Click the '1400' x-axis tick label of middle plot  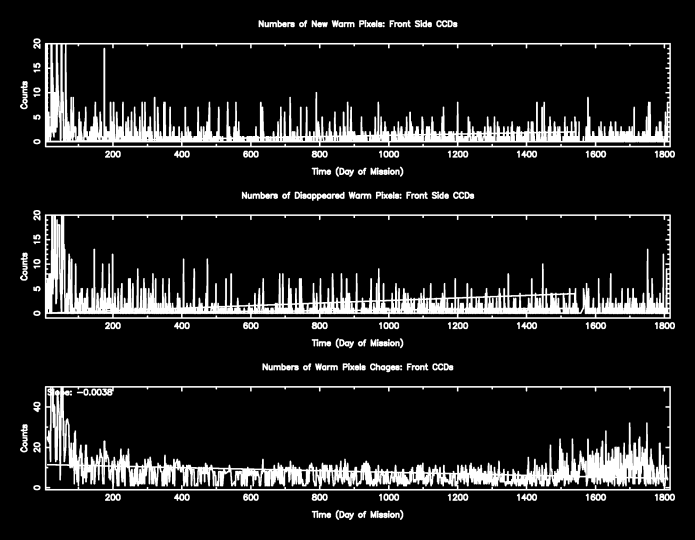tap(527, 326)
